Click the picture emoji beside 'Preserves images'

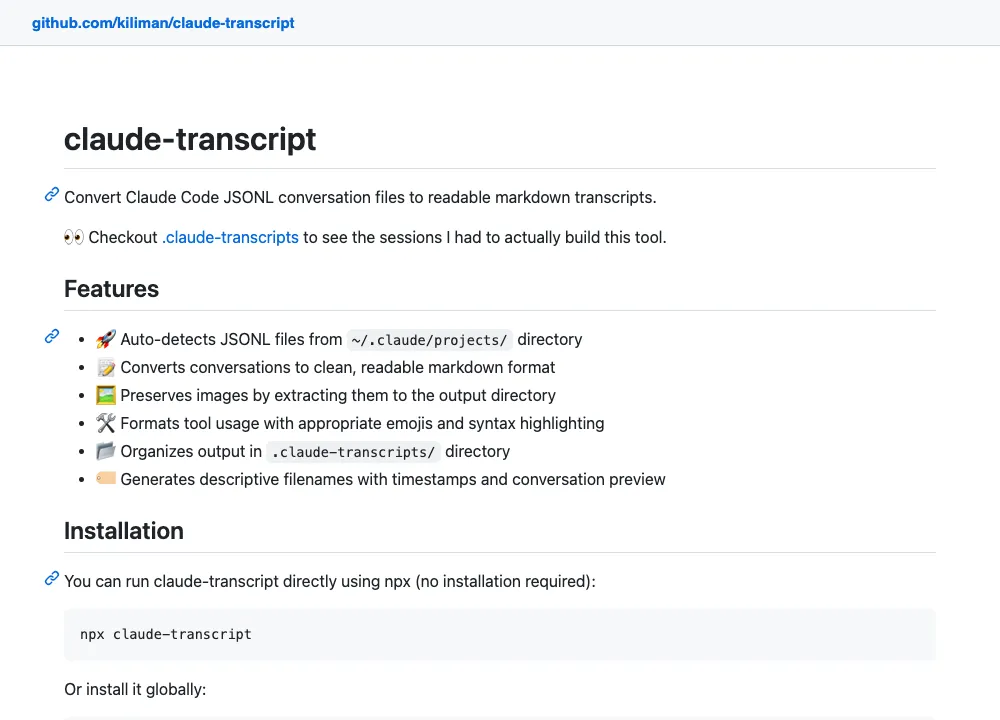point(106,395)
